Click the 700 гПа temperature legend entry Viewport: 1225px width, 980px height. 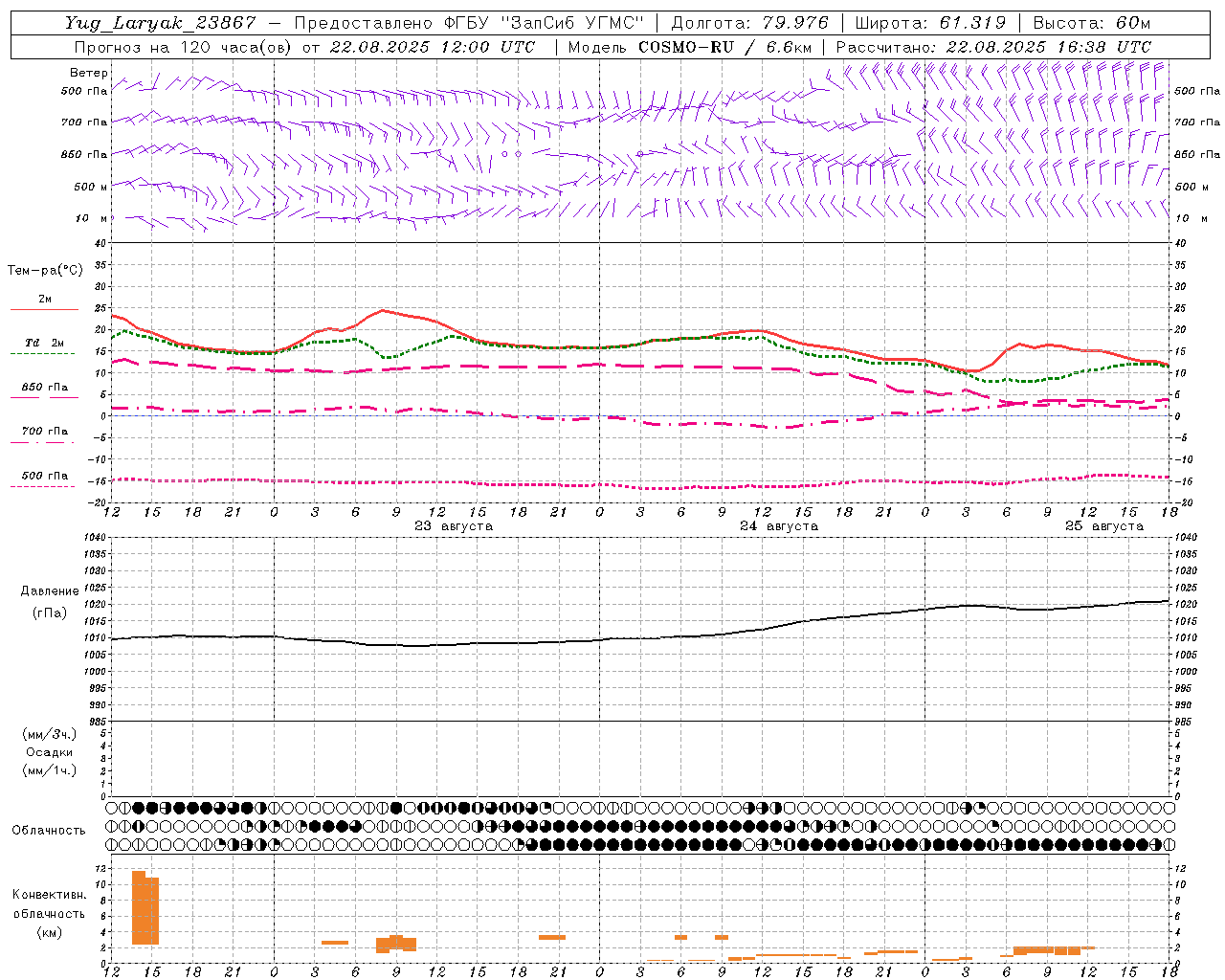pyautogui.click(x=45, y=432)
